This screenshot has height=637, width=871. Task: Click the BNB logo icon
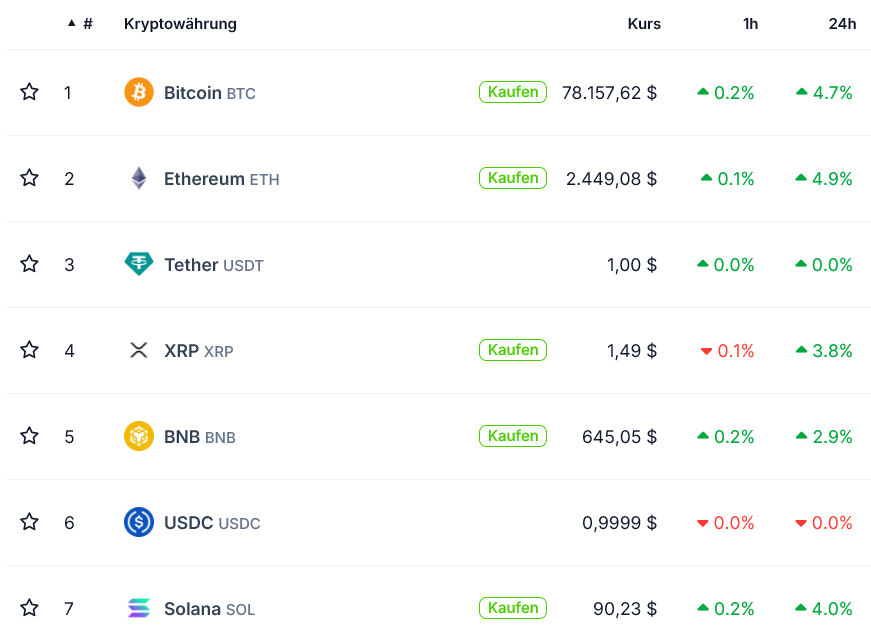tap(139, 437)
